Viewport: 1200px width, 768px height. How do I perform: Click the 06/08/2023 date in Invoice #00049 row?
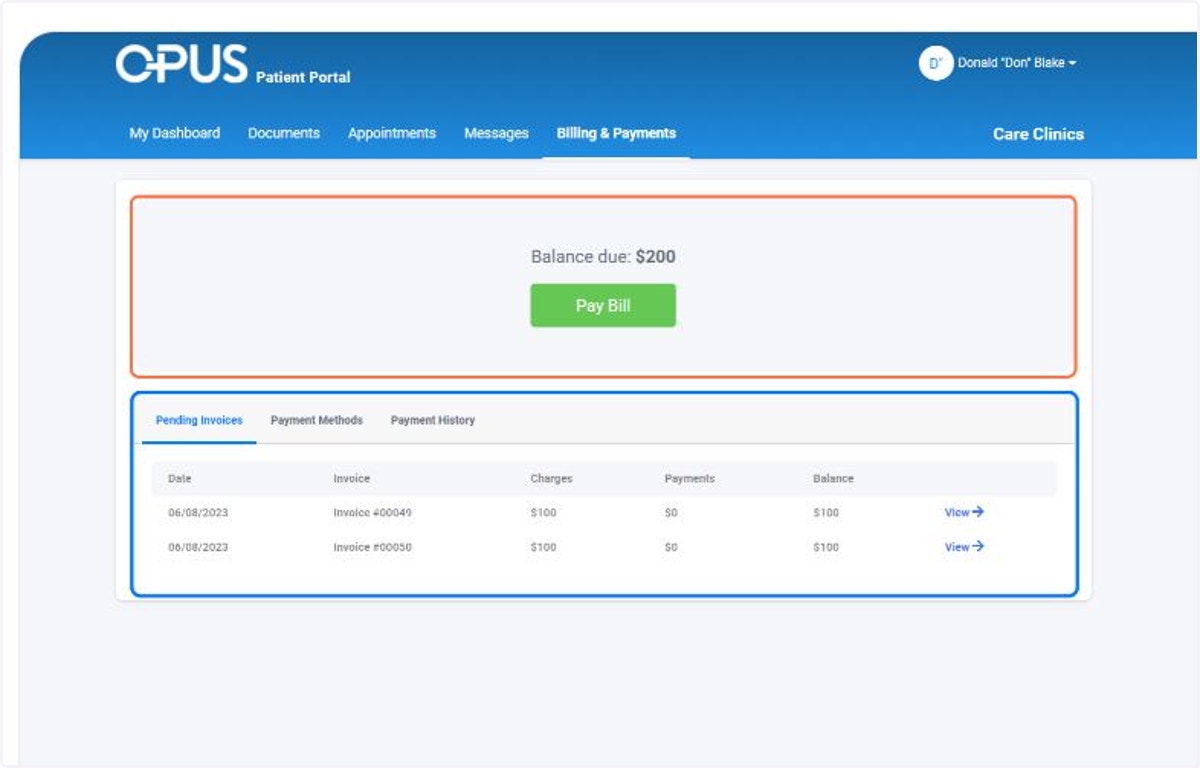coord(198,513)
